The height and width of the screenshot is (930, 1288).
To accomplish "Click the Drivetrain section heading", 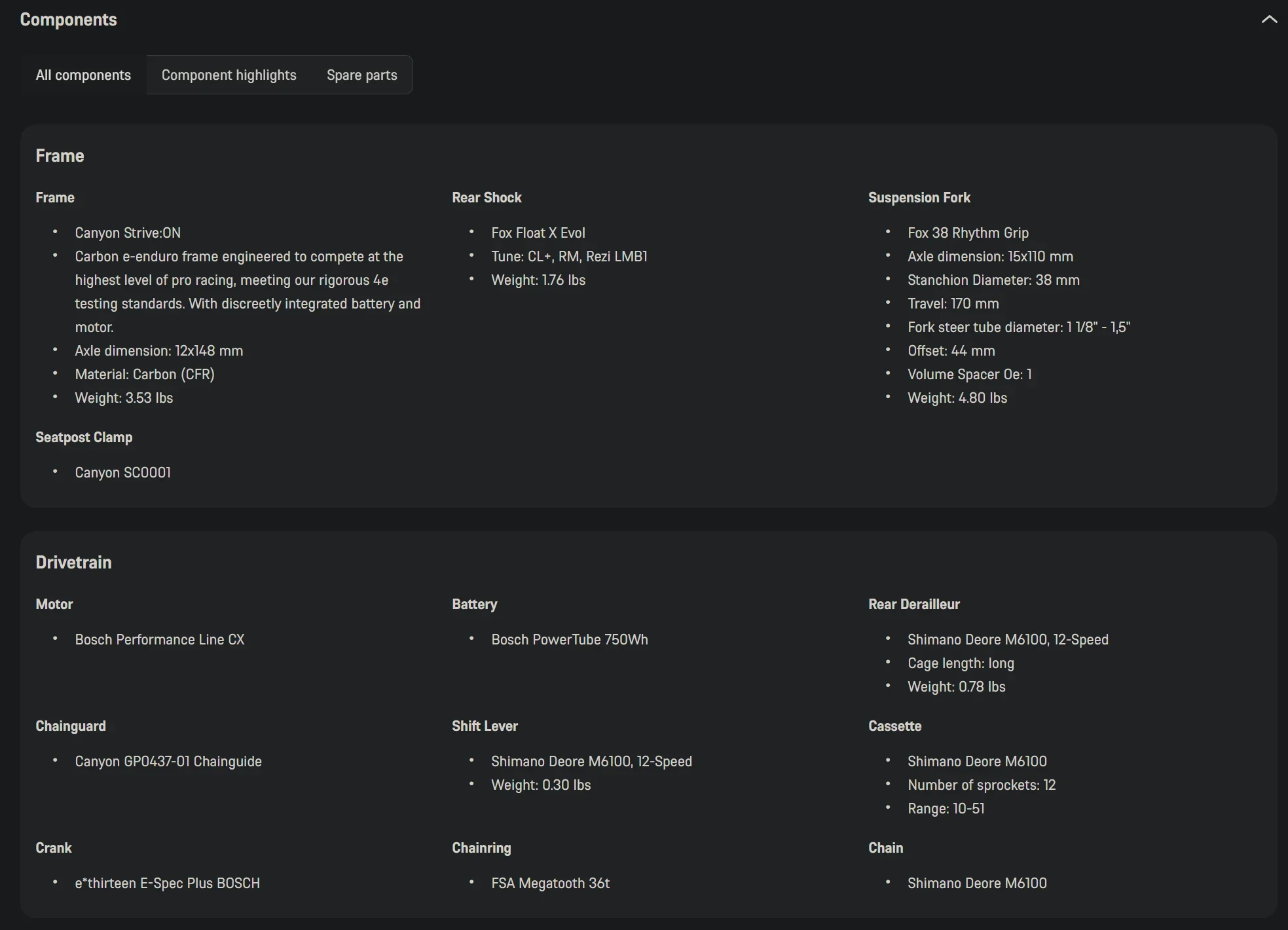I will pyautogui.click(x=73, y=563).
